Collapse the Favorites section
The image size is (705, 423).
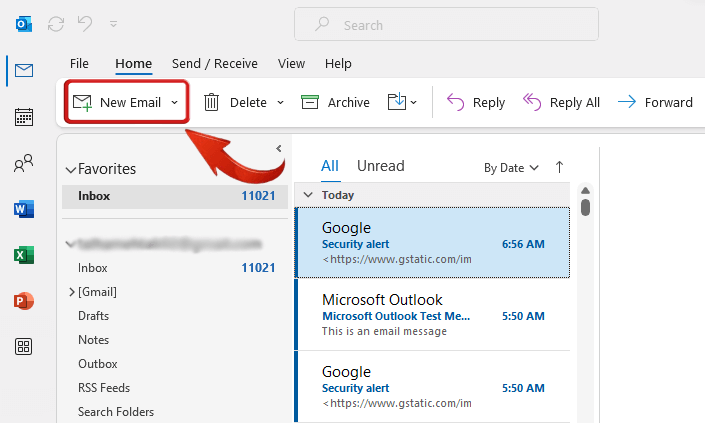(71, 170)
